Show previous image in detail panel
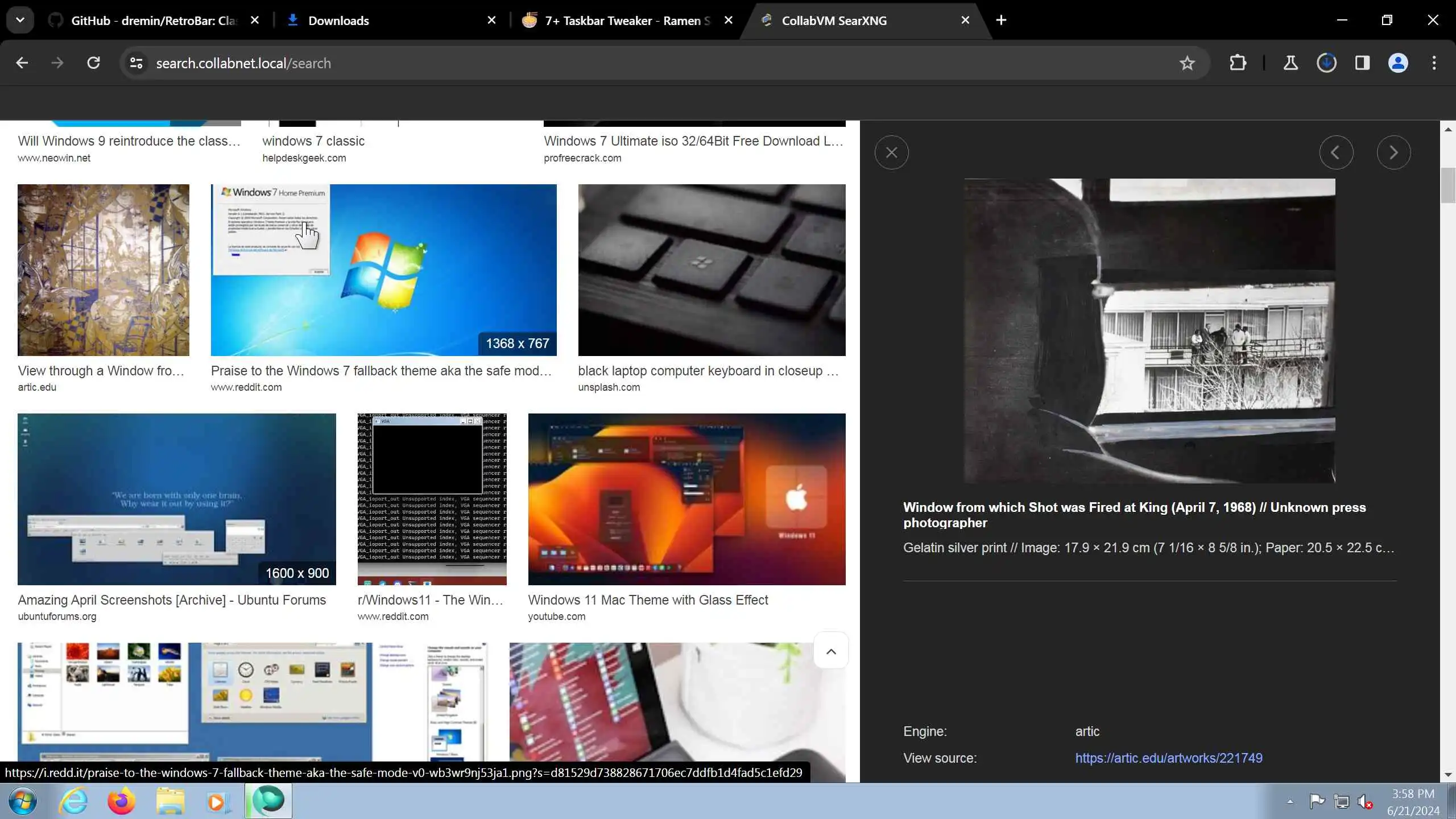Screen dimensions: 1456x819 pos(1335,152)
